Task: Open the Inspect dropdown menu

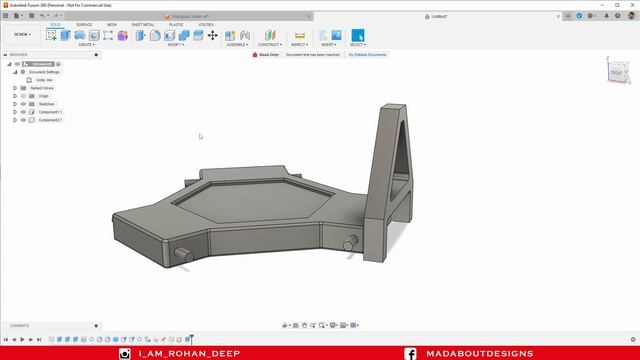Action: (300, 44)
